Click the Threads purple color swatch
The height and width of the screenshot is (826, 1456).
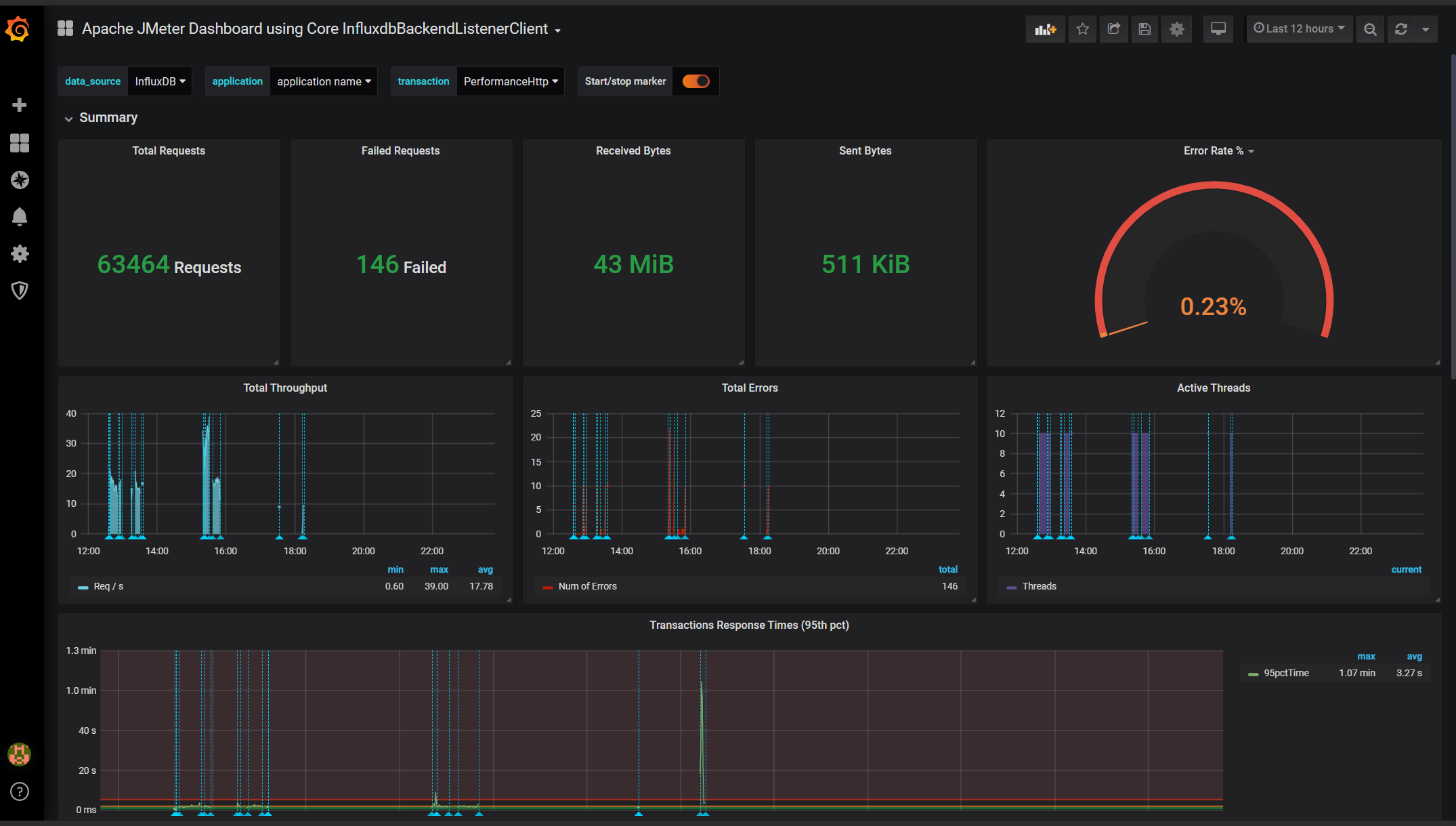1012,587
